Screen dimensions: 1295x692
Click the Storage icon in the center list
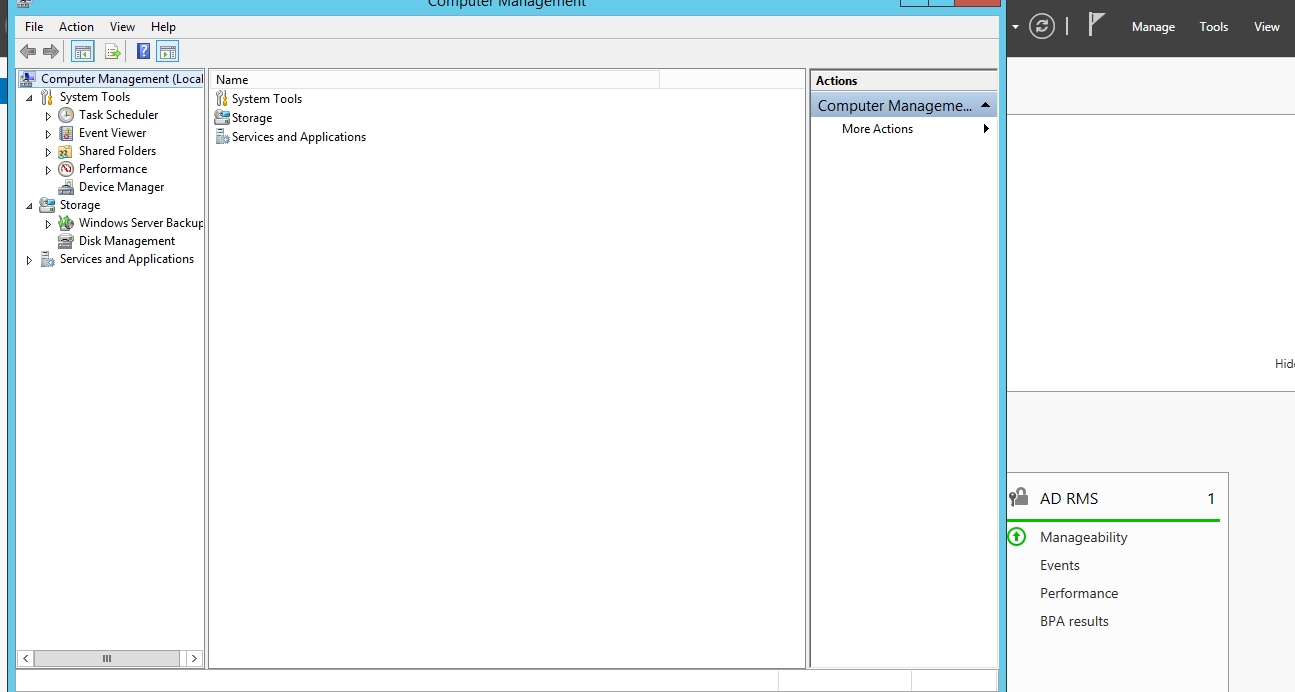coord(222,118)
